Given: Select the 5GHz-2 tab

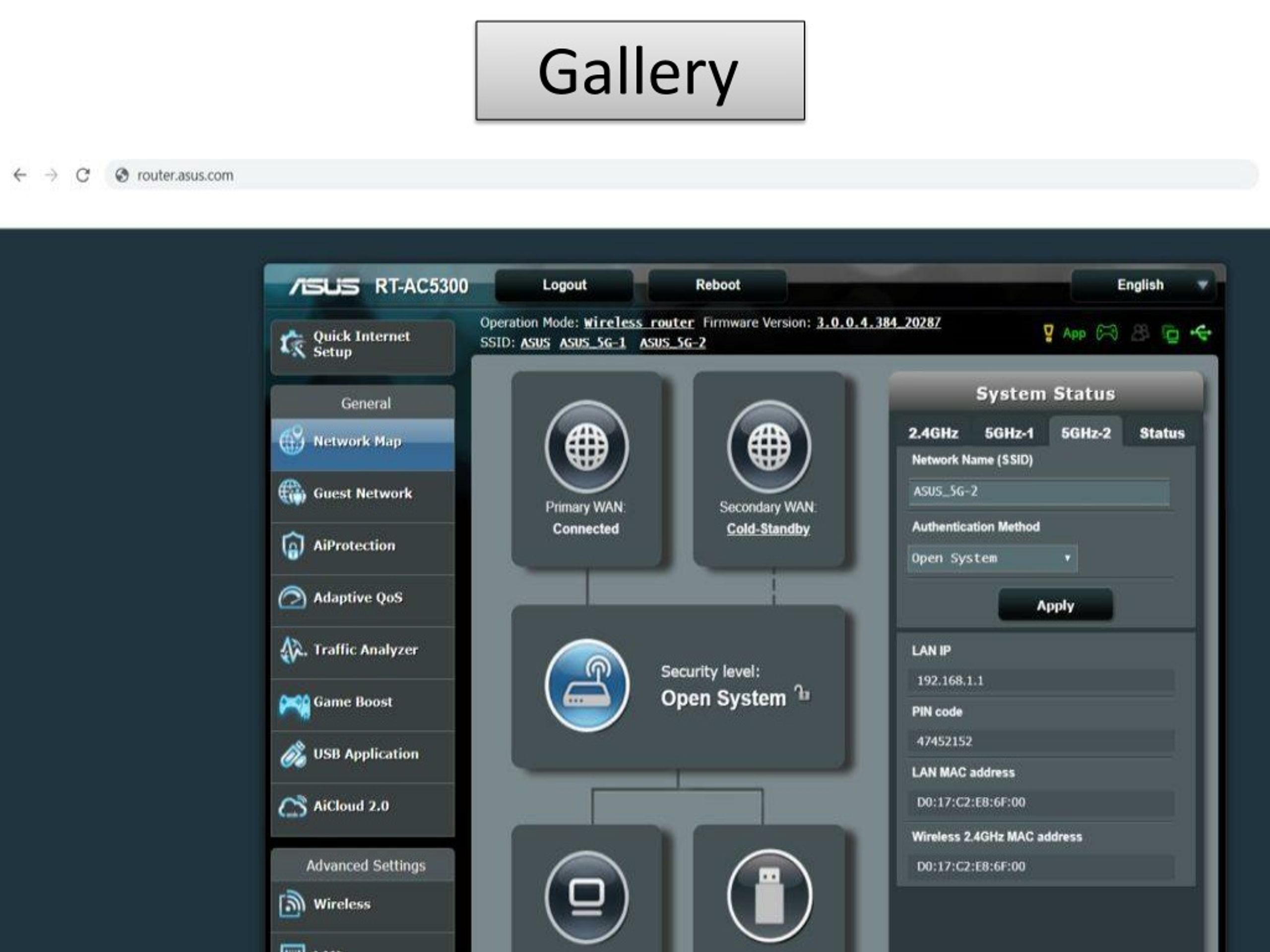Looking at the screenshot, I should point(1085,432).
